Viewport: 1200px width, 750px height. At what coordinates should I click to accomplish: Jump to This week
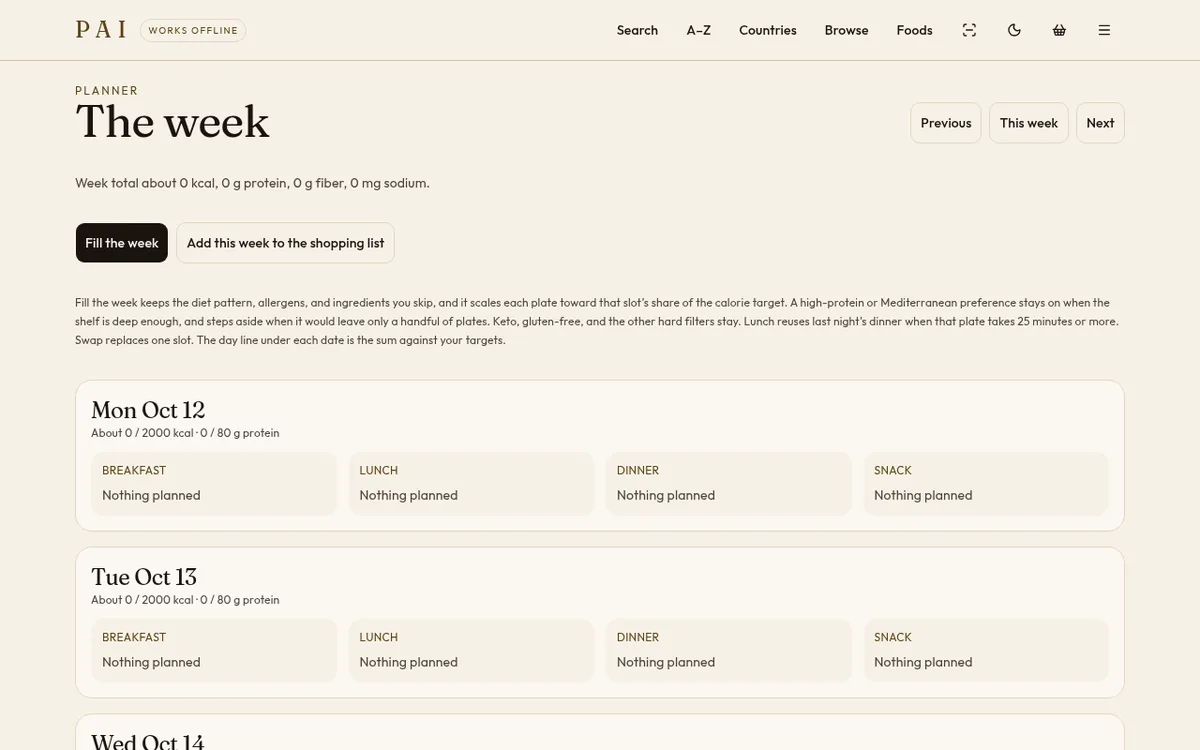click(x=1029, y=123)
